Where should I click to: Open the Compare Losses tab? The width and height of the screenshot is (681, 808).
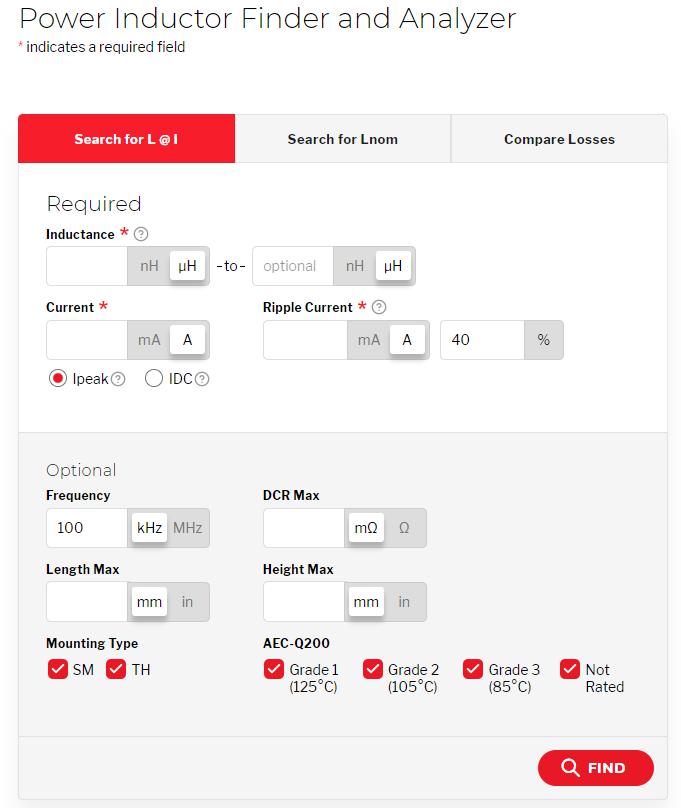[559, 139]
